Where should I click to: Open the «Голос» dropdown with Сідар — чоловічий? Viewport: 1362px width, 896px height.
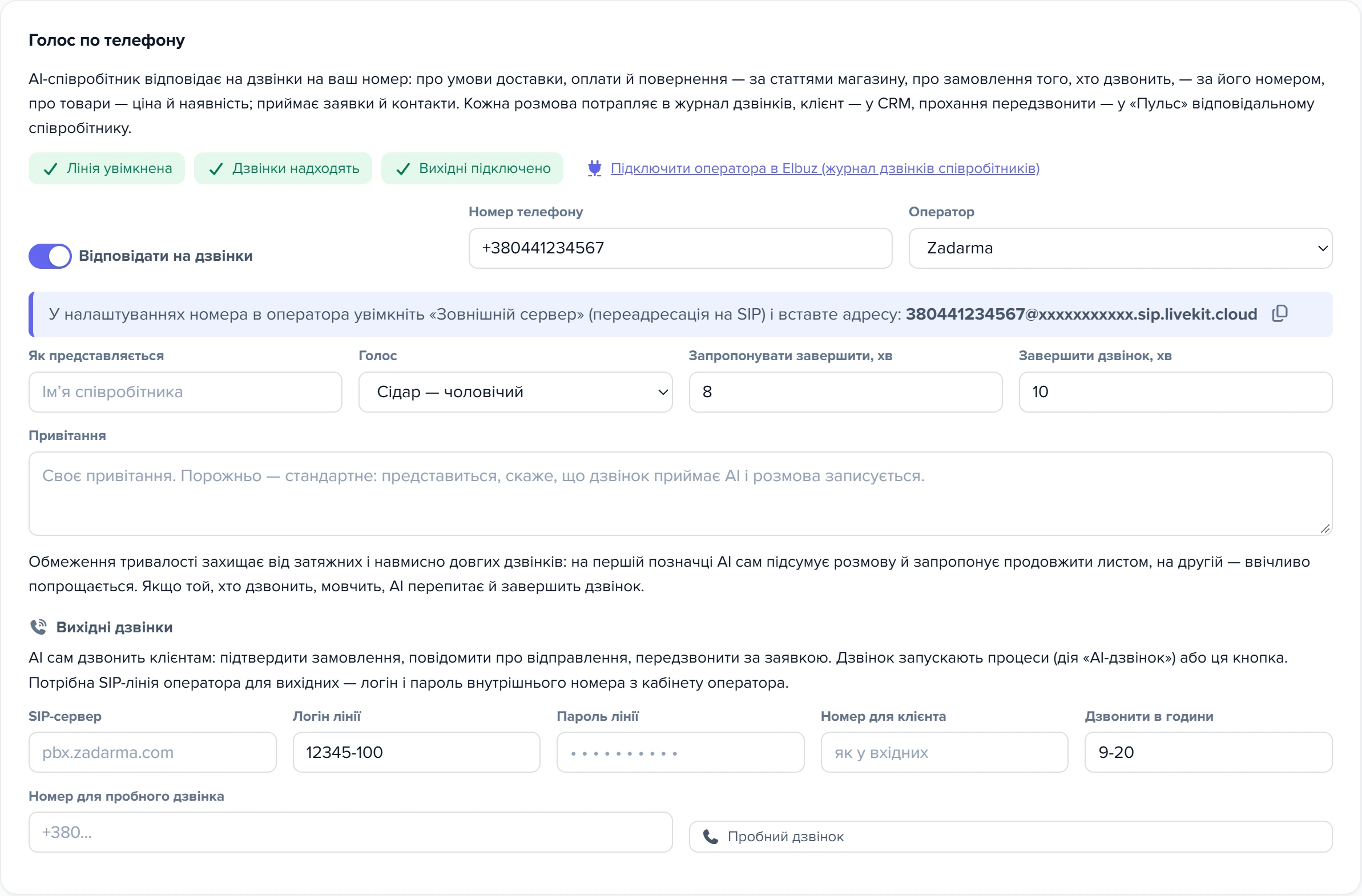[x=515, y=392]
